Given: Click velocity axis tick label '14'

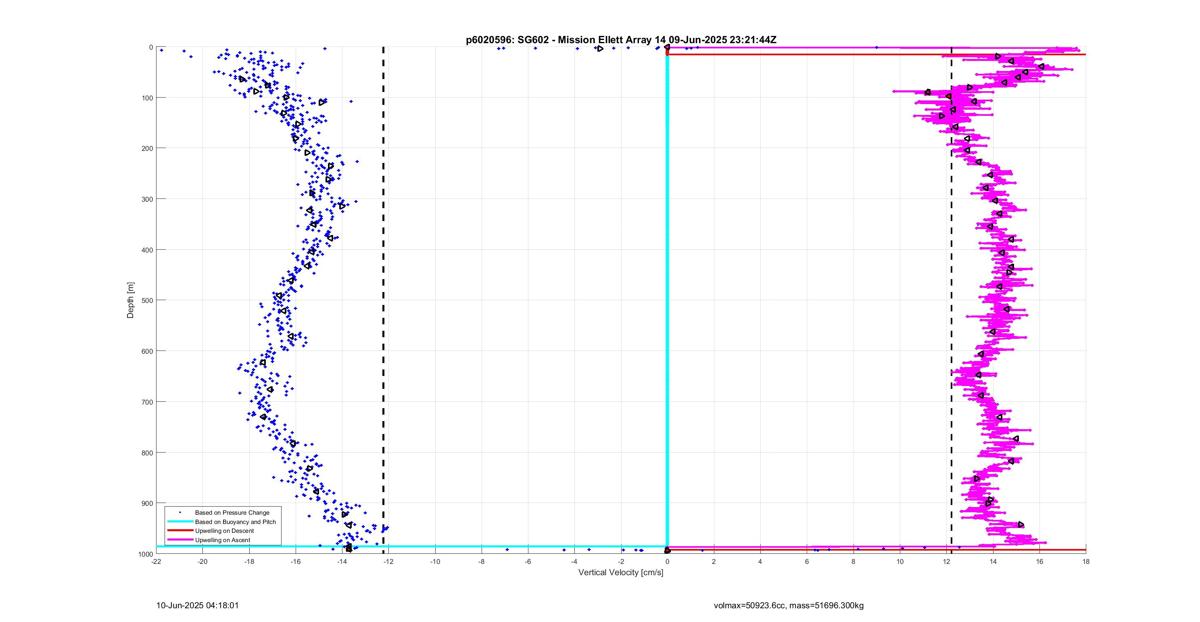Looking at the screenshot, I should click(993, 562).
